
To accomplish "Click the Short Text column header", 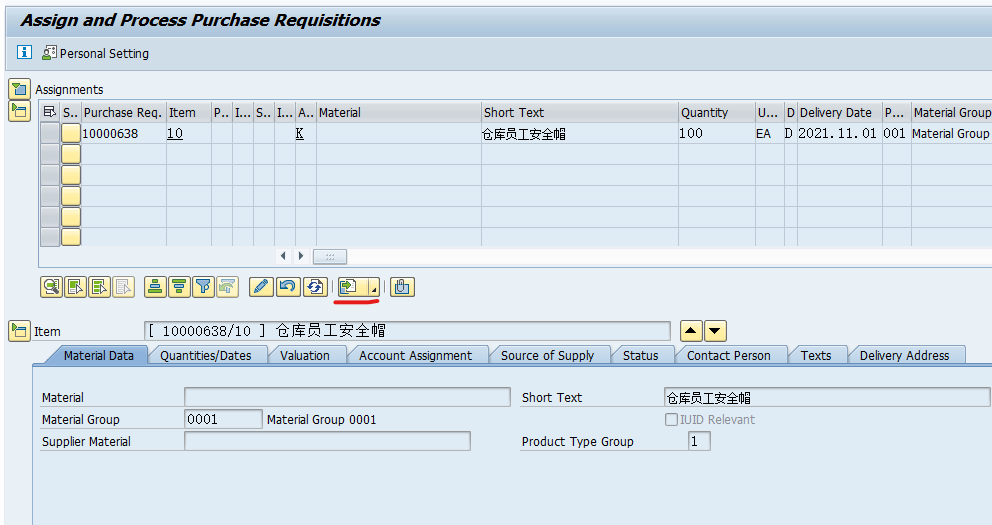I will tap(580, 113).
